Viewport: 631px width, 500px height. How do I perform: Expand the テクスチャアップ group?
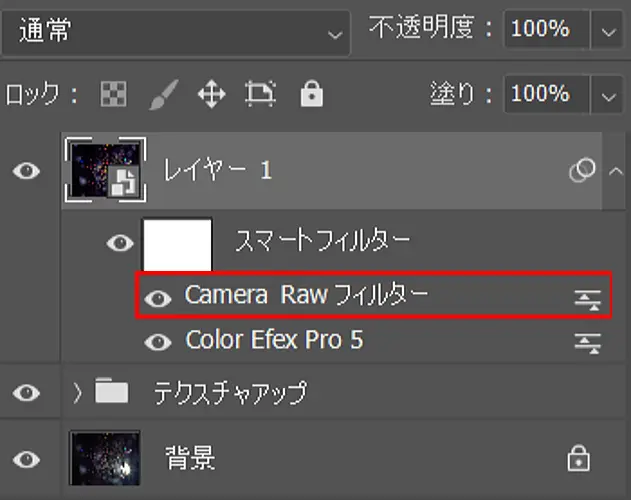pyautogui.click(x=77, y=393)
